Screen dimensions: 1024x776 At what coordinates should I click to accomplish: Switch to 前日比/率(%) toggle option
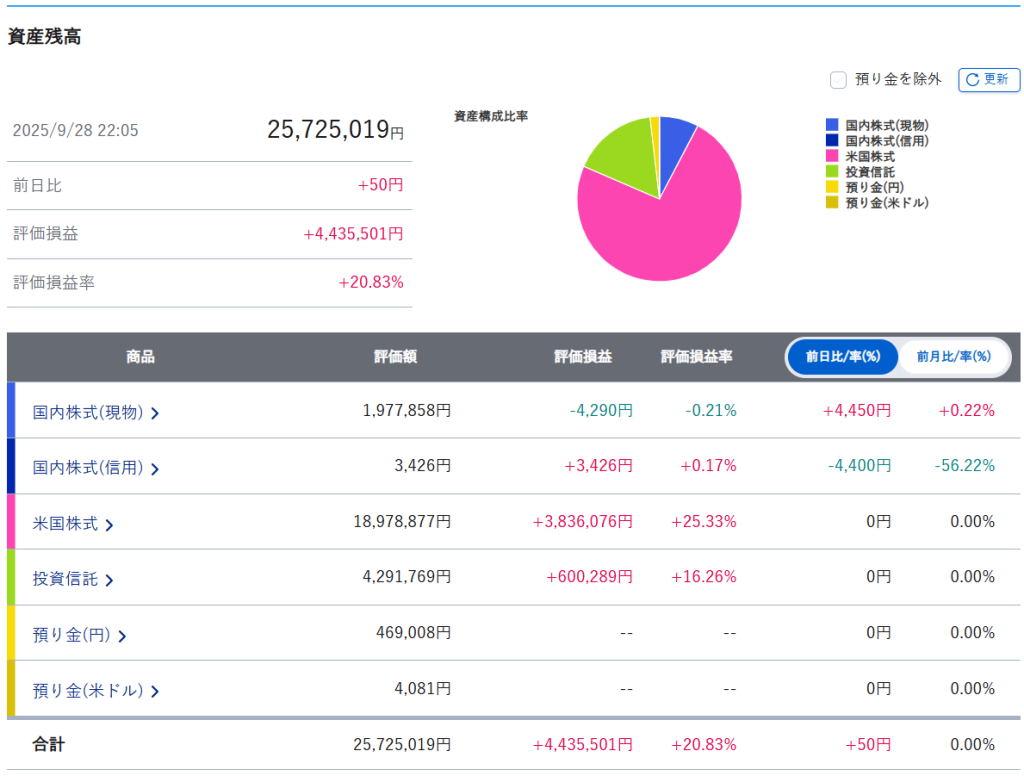point(842,357)
